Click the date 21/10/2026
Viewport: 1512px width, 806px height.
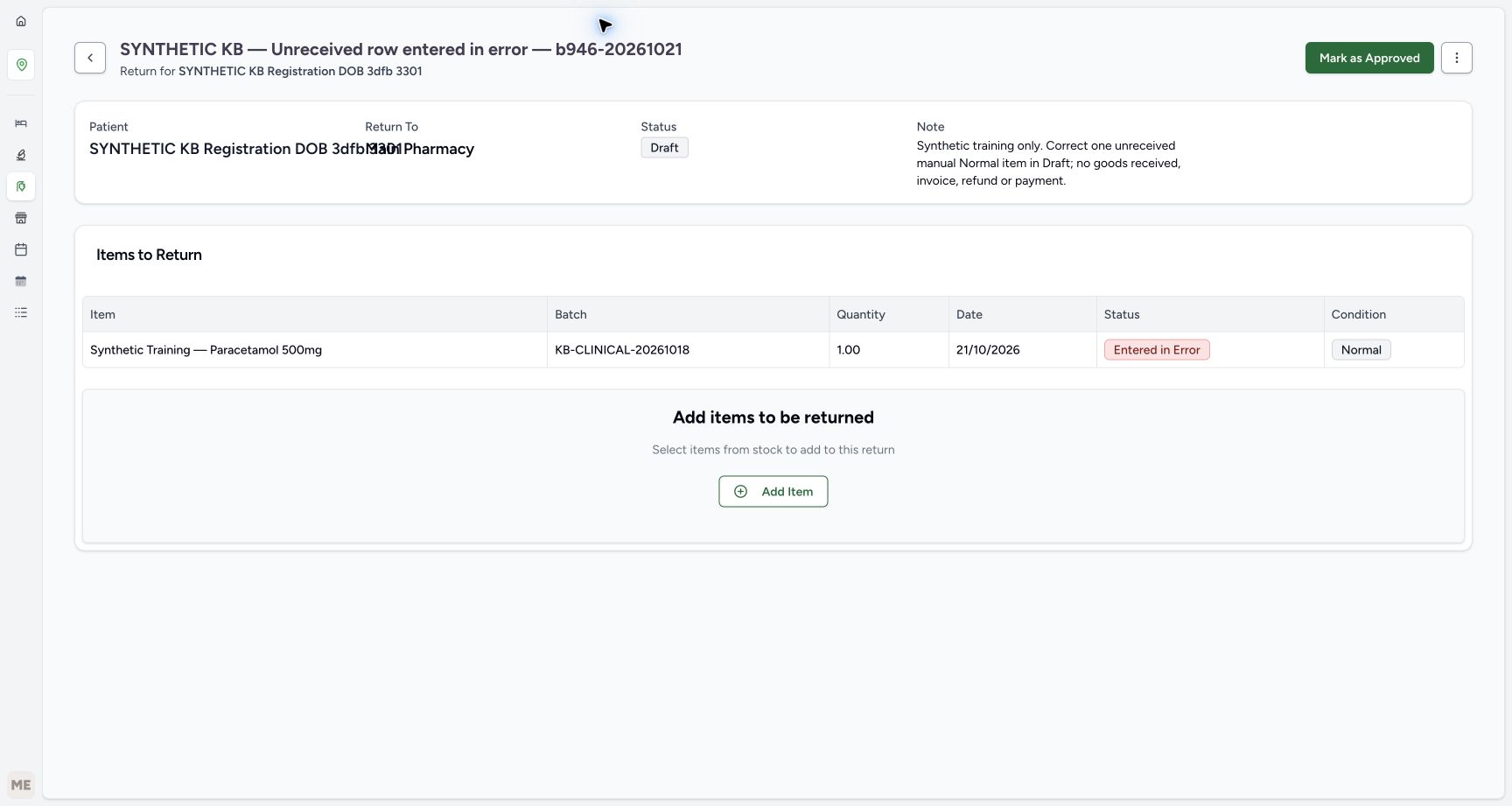pos(988,350)
